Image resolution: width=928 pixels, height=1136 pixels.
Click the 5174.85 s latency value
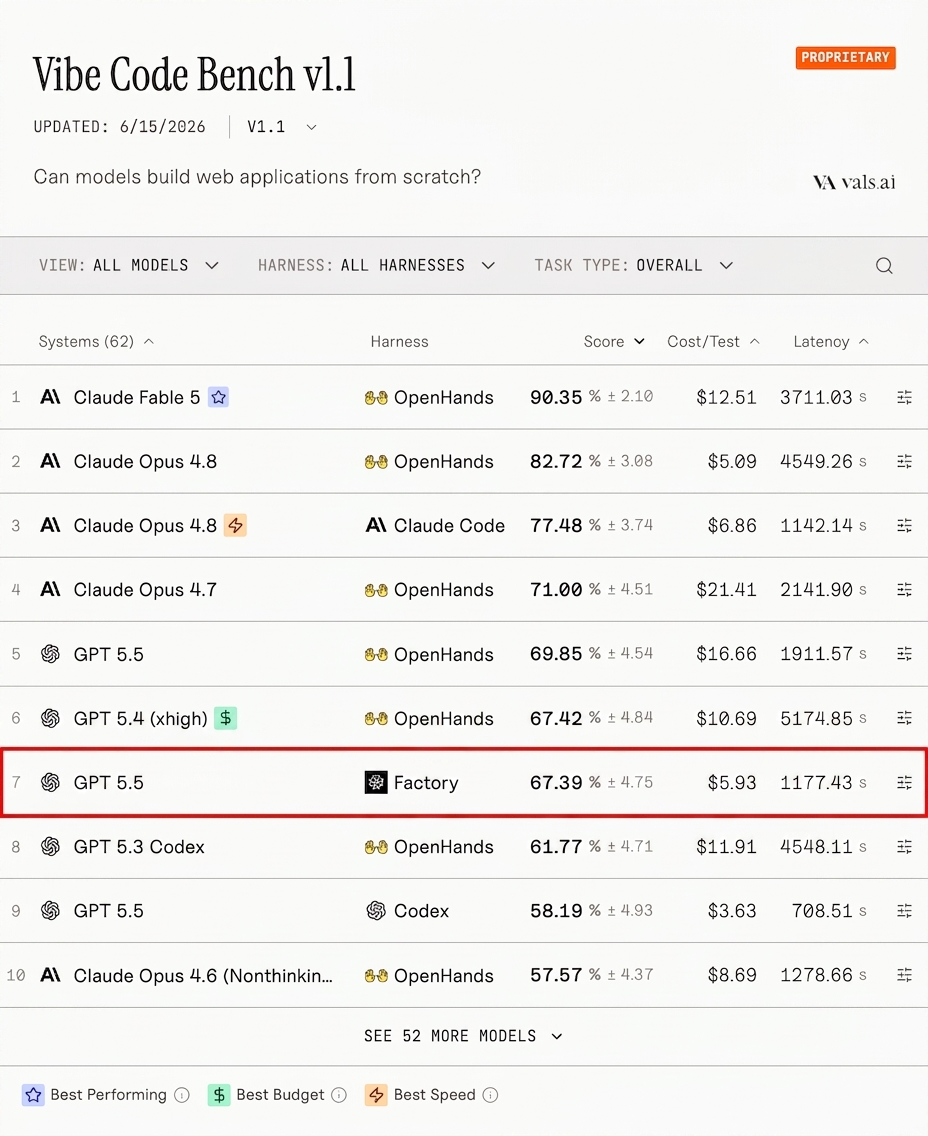(823, 718)
